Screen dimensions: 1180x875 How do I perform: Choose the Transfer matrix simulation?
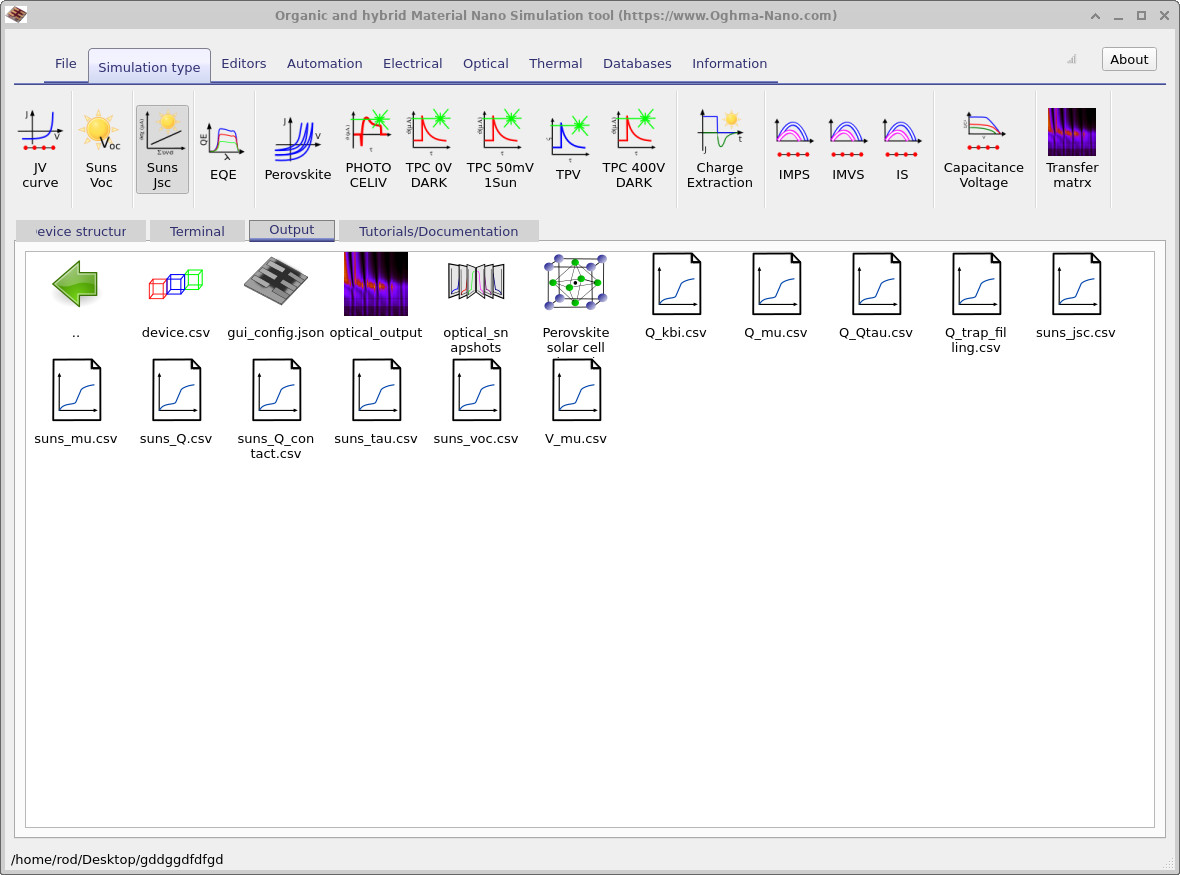(x=1071, y=149)
